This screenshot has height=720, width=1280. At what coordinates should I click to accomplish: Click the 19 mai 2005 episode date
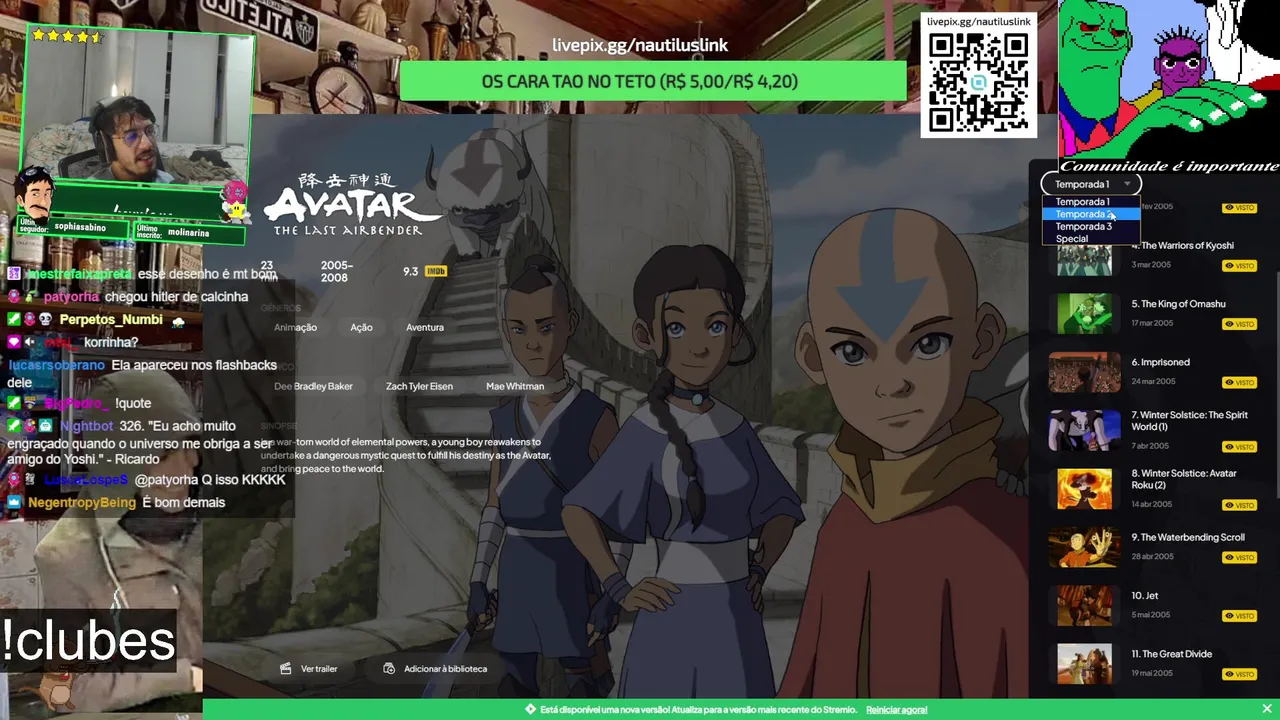(x=1152, y=673)
